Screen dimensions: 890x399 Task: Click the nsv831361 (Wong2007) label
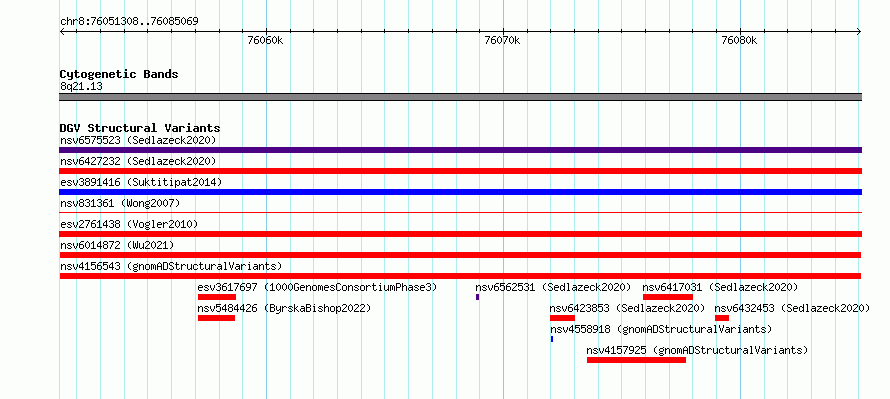[x=120, y=203]
